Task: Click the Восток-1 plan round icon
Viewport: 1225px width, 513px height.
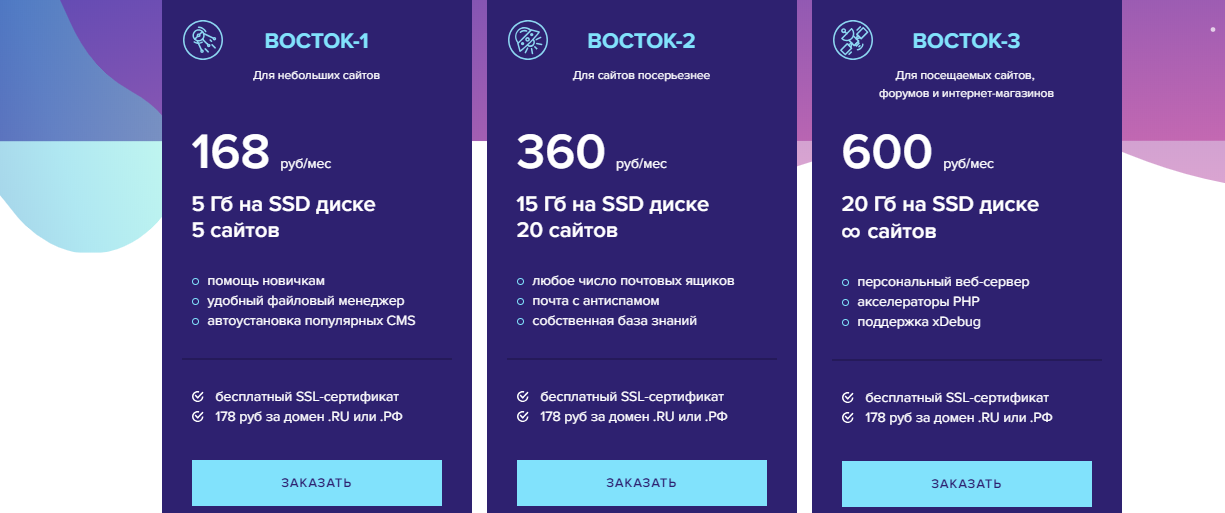Action: (201, 40)
